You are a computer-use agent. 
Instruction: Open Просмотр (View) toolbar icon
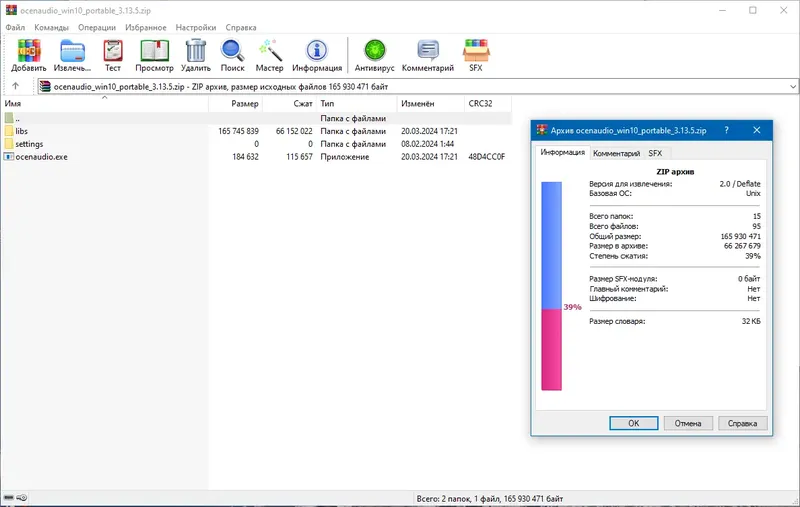click(x=154, y=55)
